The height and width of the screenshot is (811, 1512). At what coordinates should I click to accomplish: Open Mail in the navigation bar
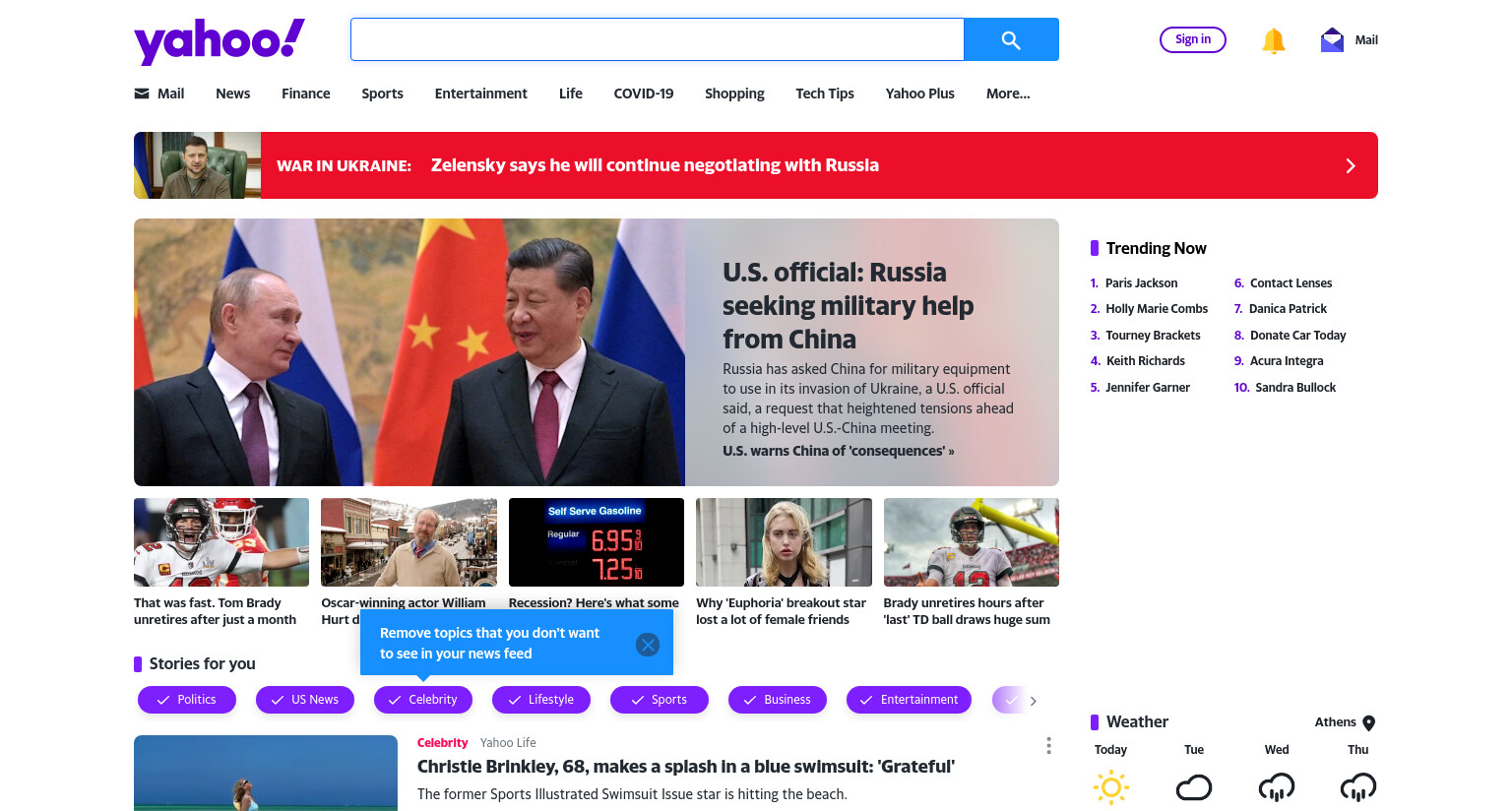tap(159, 94)
